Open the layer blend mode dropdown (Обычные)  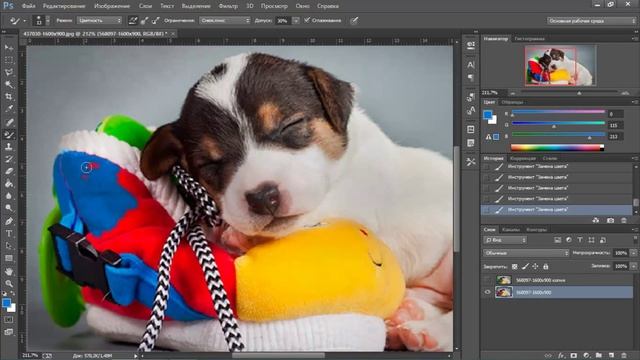point(526,253)
